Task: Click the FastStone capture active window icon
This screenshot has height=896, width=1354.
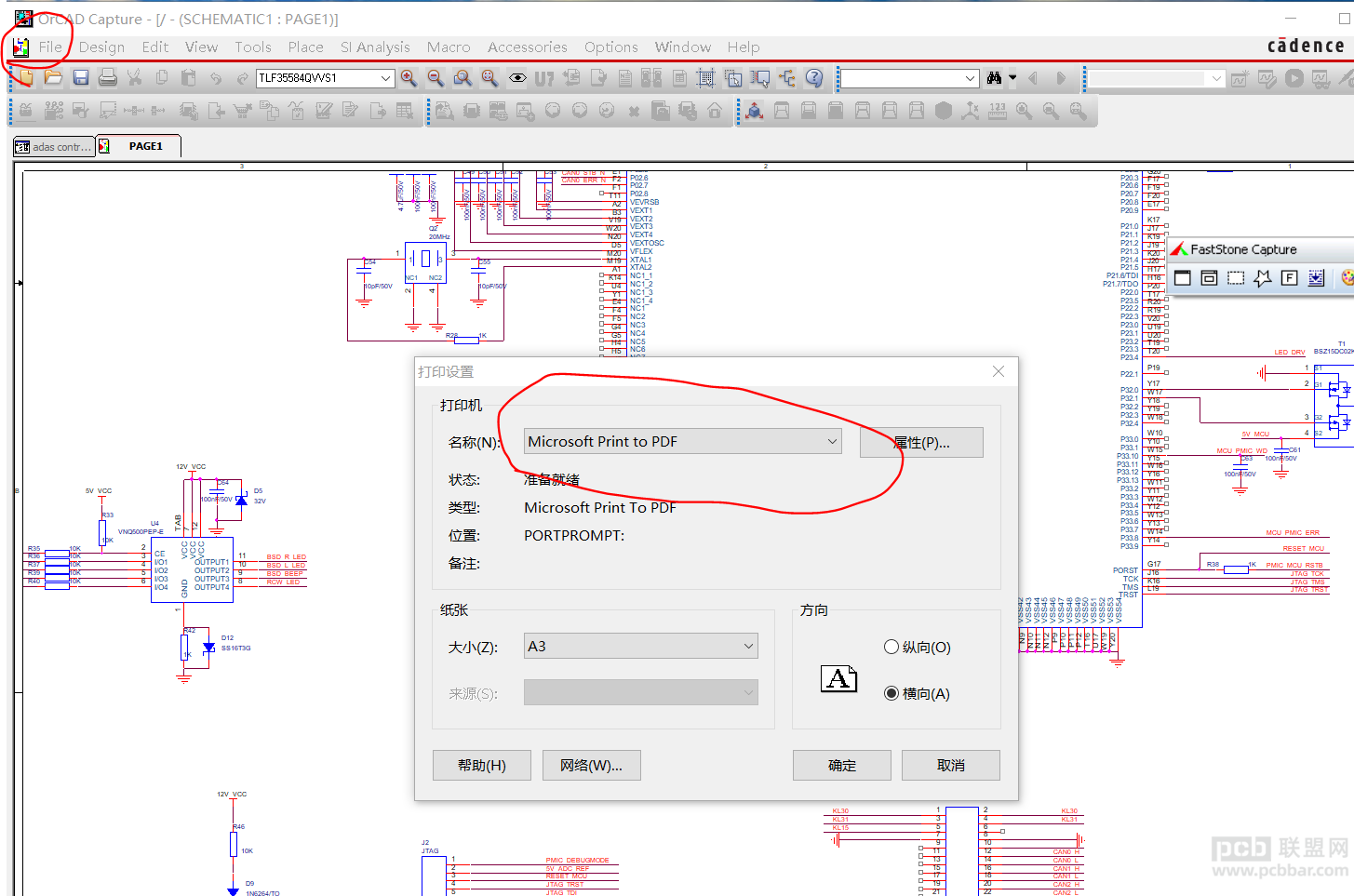Action: (x=1183, y=278)
